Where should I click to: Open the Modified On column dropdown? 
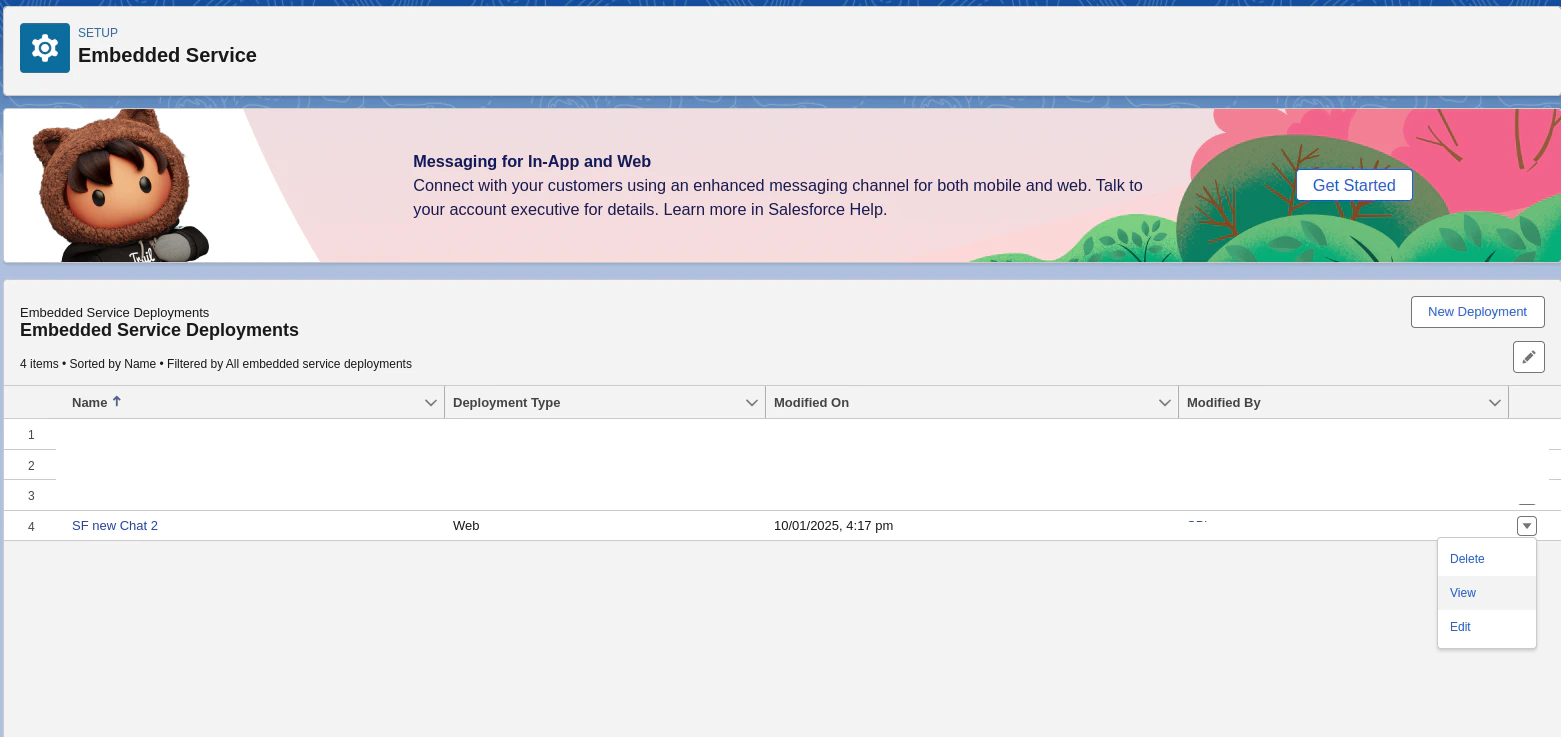(x=1163, y=402)
